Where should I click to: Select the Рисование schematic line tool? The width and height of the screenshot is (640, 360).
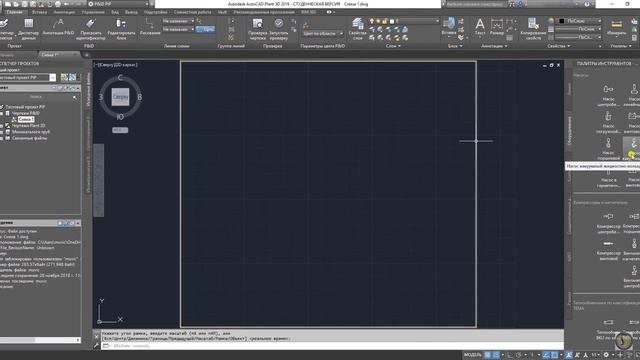(150, 27)
